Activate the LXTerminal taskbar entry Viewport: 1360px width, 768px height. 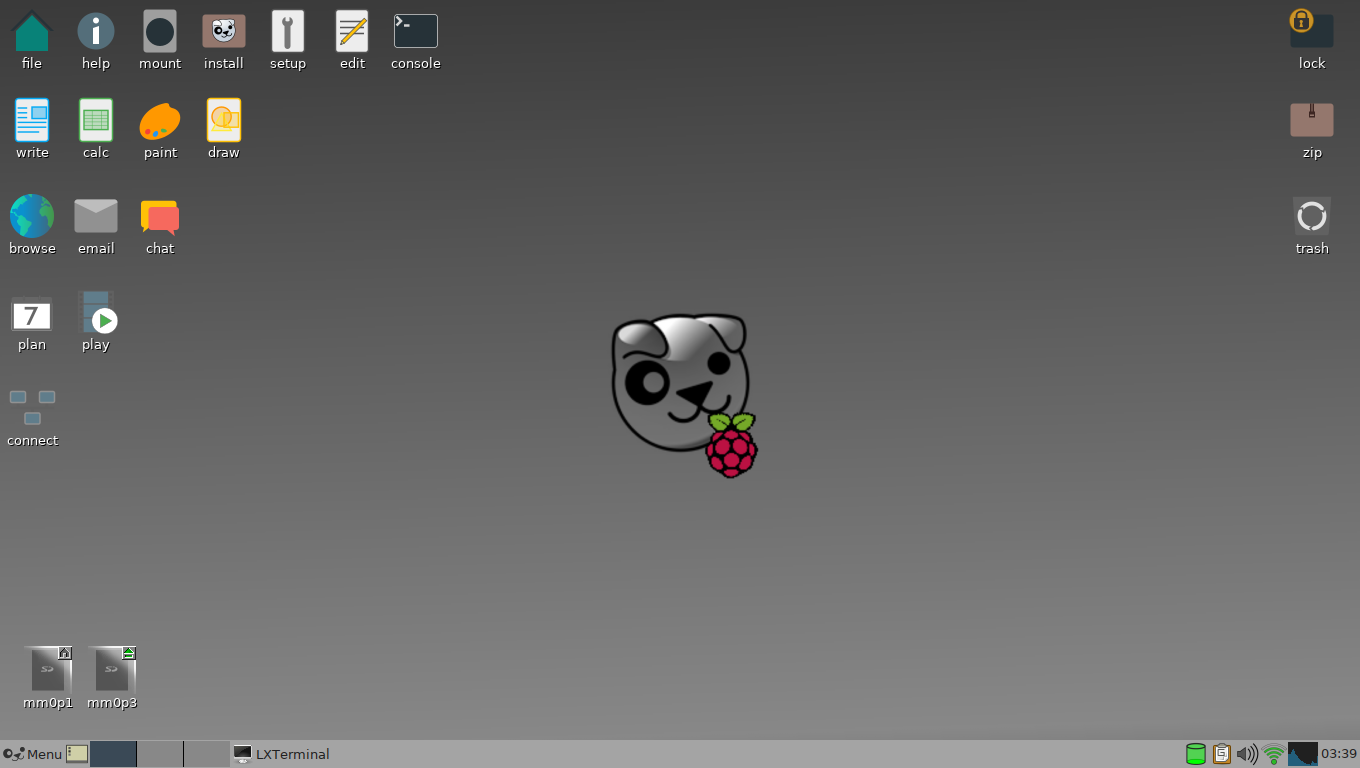pyautogui.click(x=281, y=754)
